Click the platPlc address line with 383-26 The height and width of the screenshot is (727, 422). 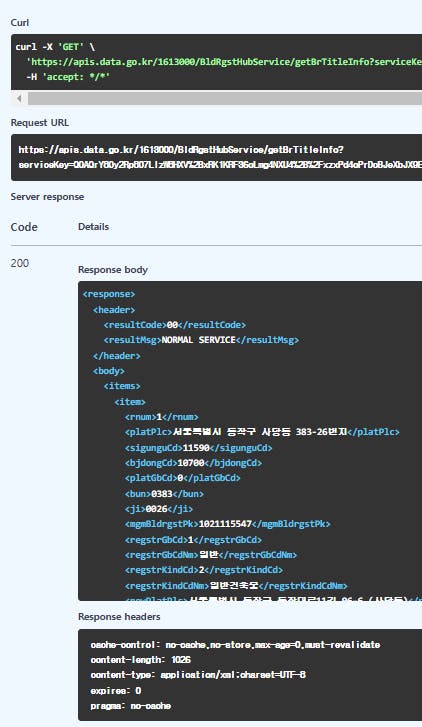pos(262,432)
